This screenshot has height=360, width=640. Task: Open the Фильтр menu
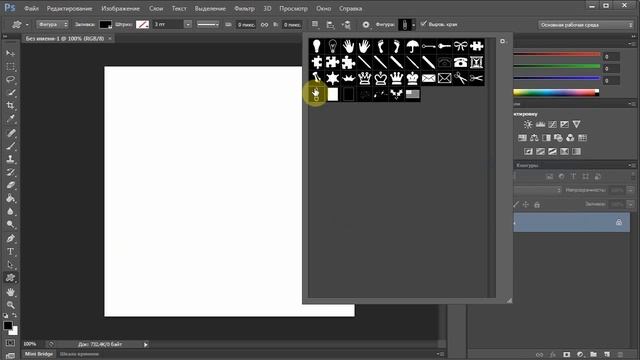(244, 8)
